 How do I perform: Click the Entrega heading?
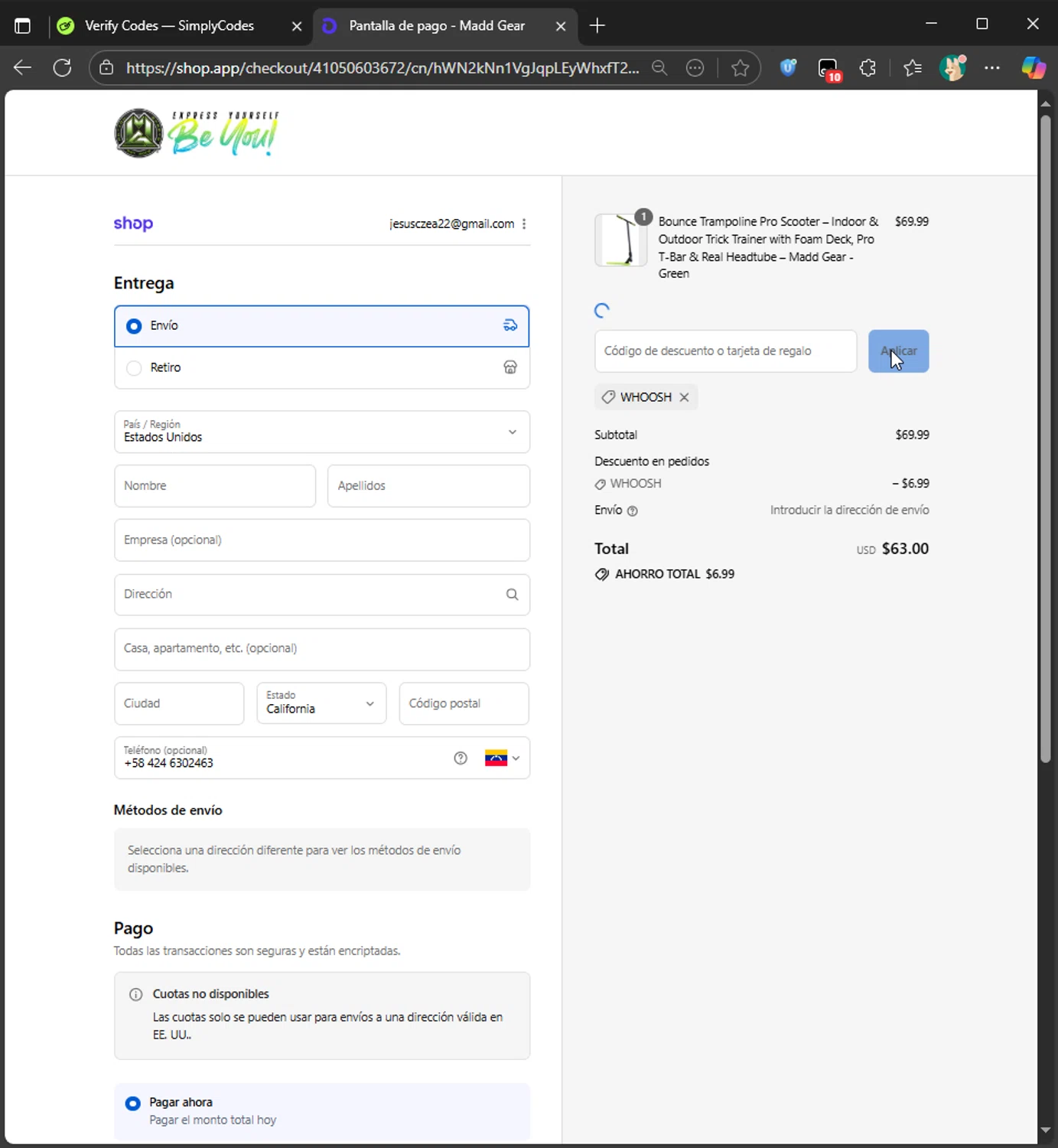[x=144, y=283]
